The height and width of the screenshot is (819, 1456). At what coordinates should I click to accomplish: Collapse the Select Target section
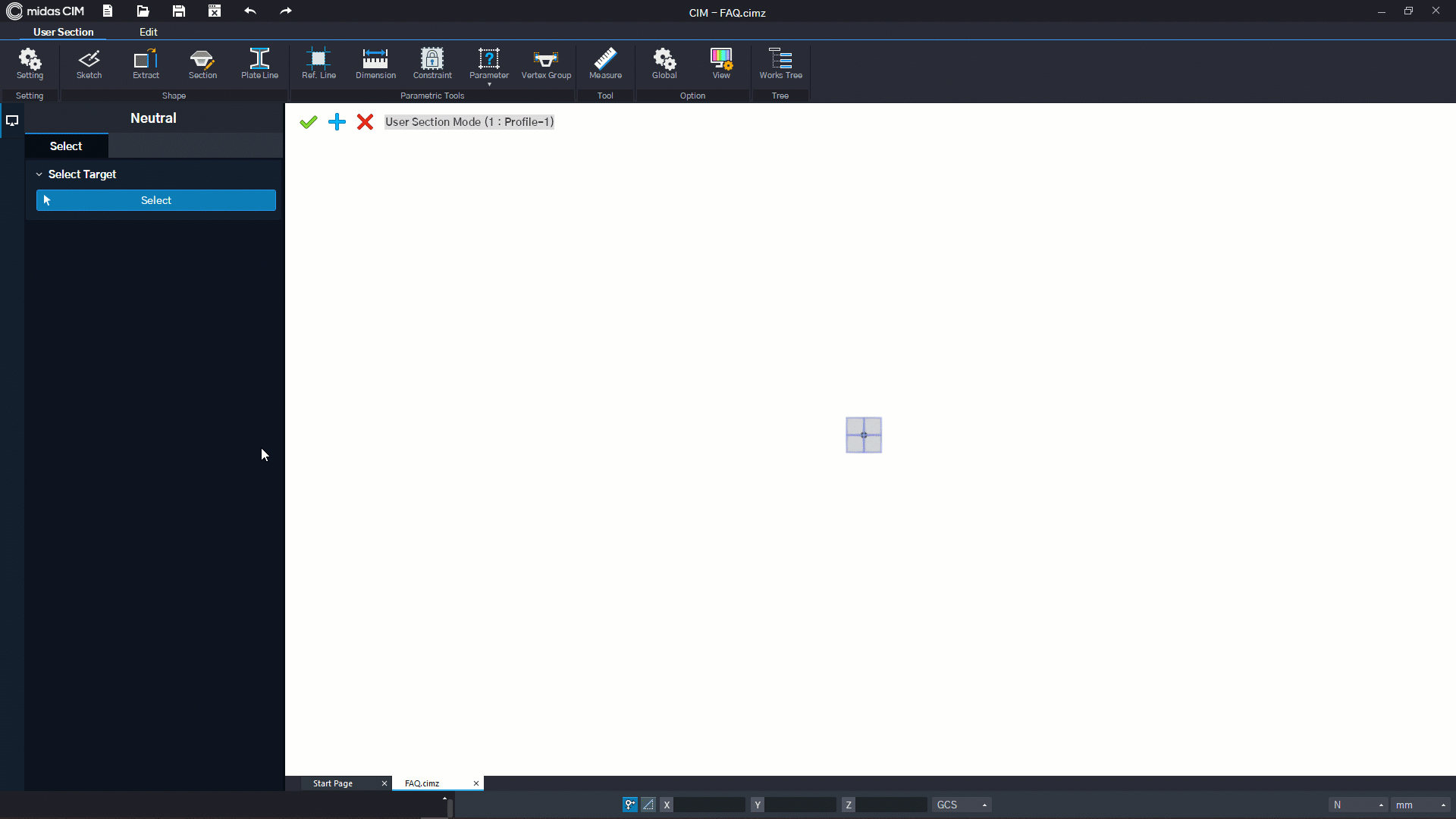pyautogui.click(x=39, y=174)
